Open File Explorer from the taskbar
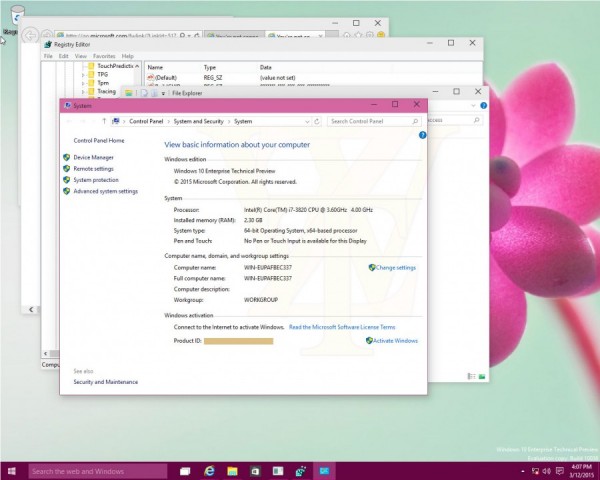 (232, 470)
